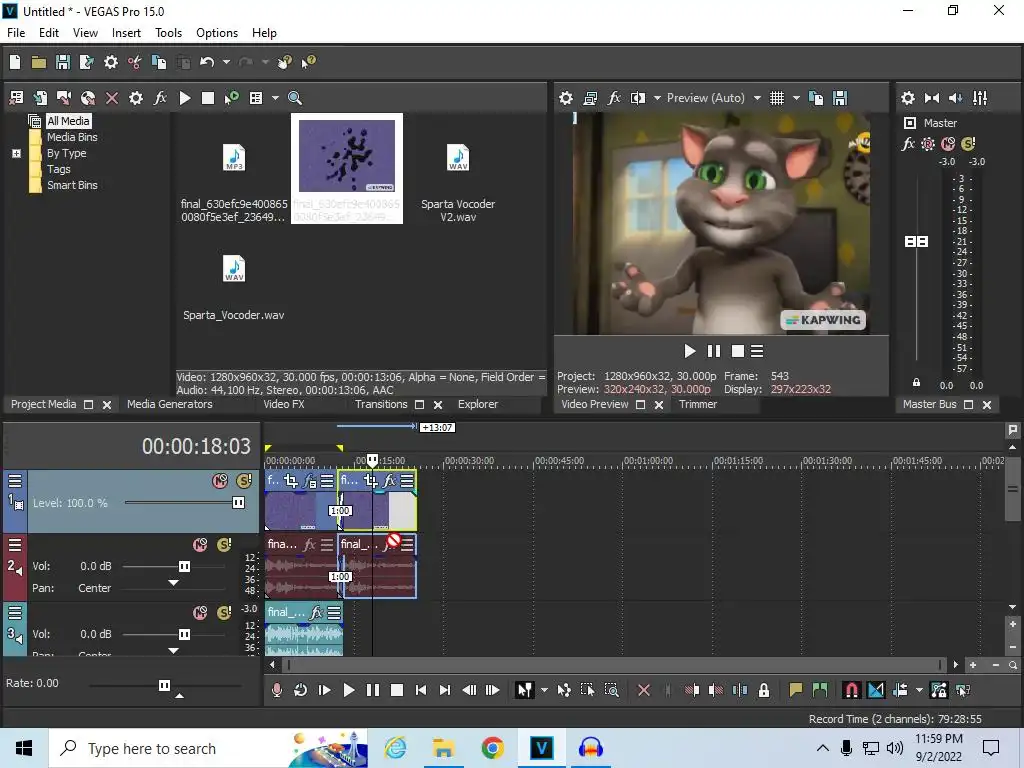
Task: Open event FX on track 3 clip
Action: (316, 613)
